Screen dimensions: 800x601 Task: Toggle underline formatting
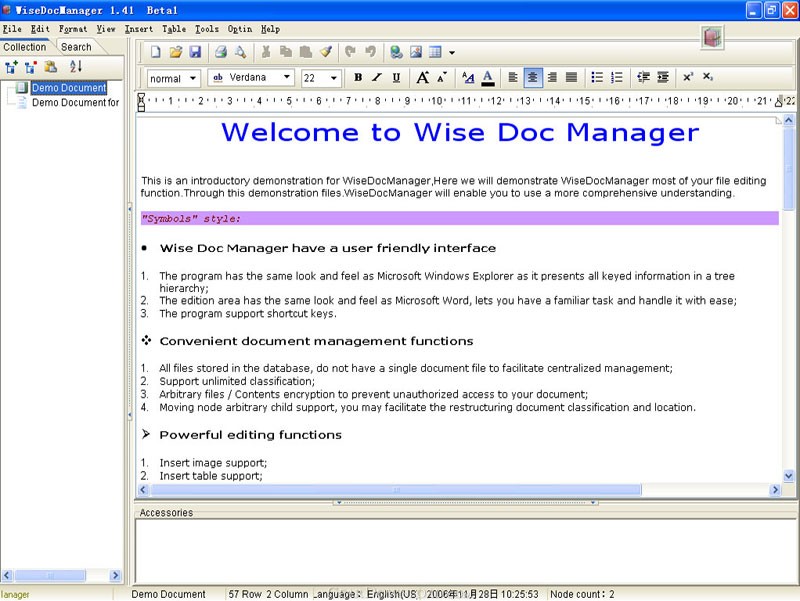(396, 77)
